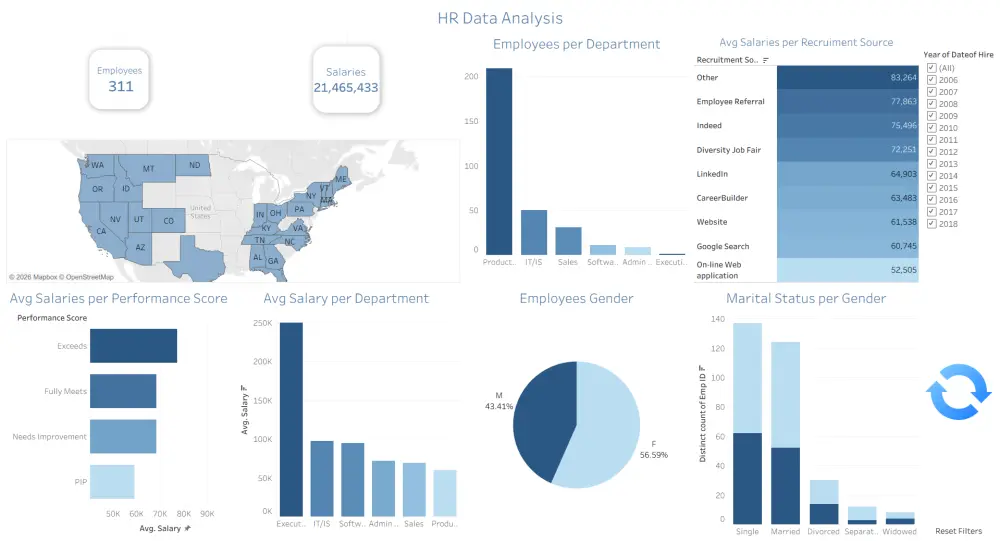The width and height of the screenshot is (1000, 541).
Task: Select the Other recruitment source row 83,264
Action: coord(806,77)
